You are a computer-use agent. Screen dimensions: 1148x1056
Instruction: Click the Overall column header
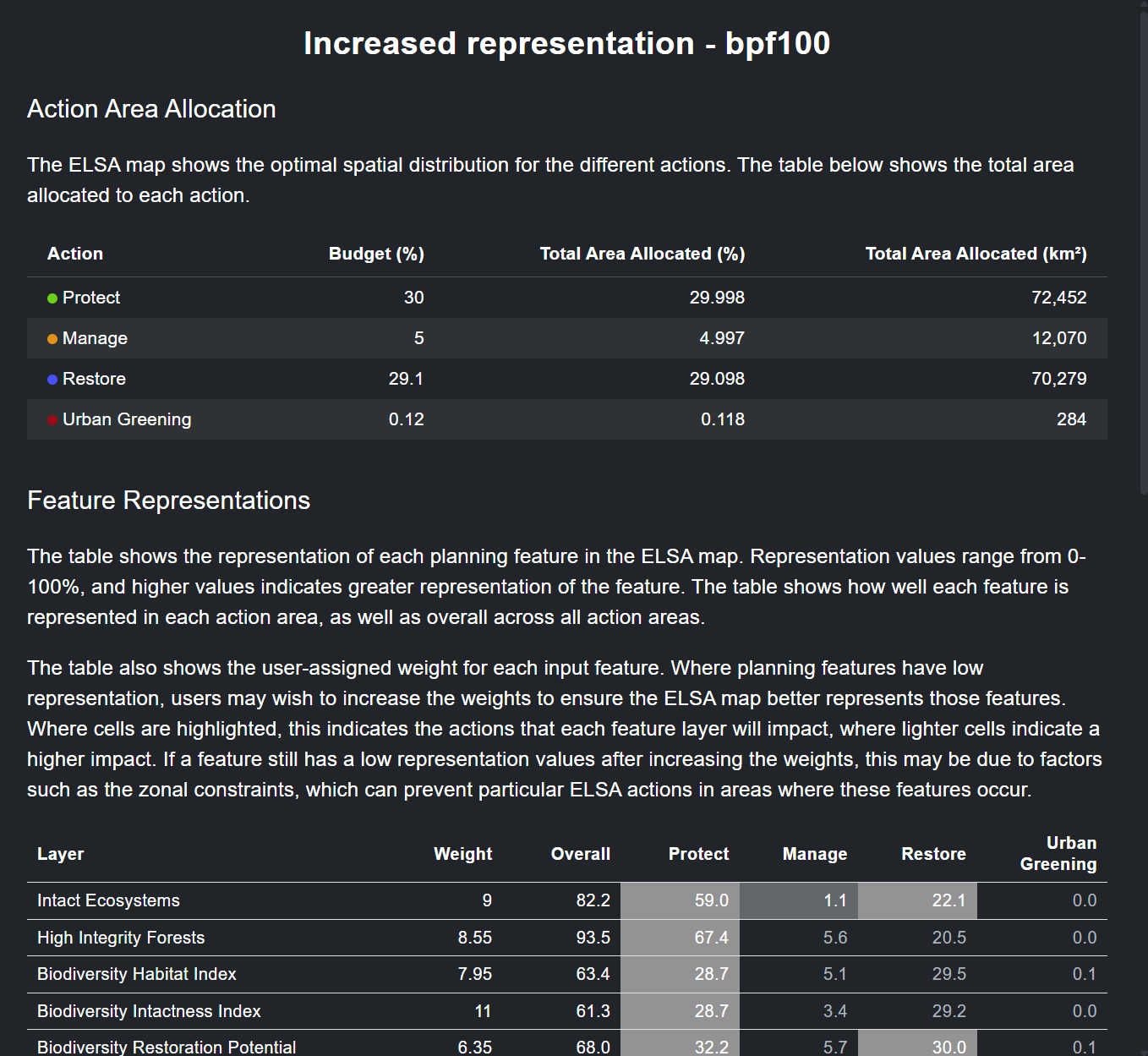pos(580,854)
